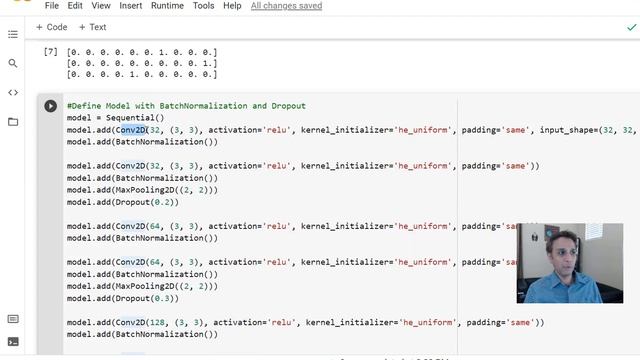Viewport: 640px width, 360px height.
Task: Open the Insert menu
Action: pyautogui.click(x=131, y=6)
